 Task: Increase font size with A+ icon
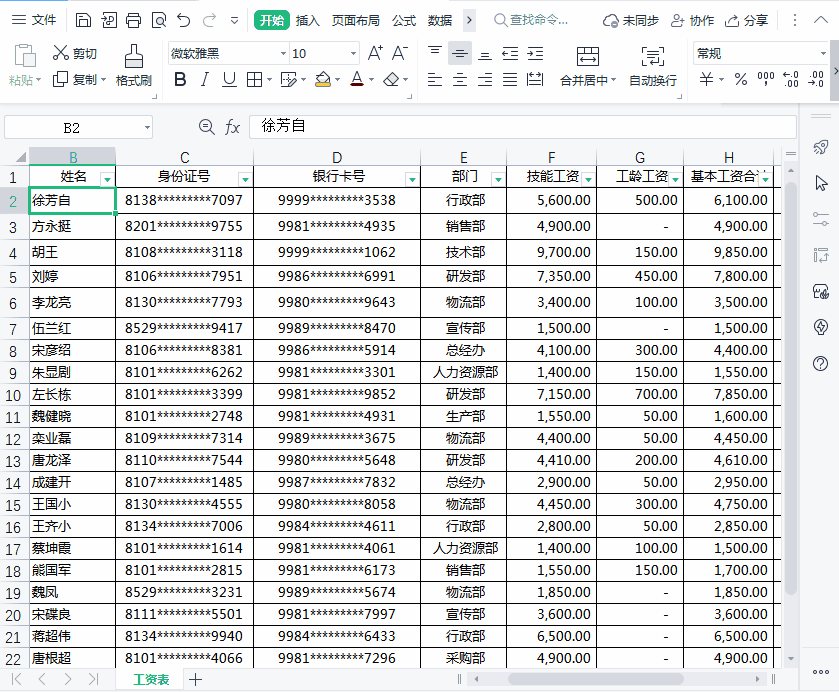click(375, 53)
